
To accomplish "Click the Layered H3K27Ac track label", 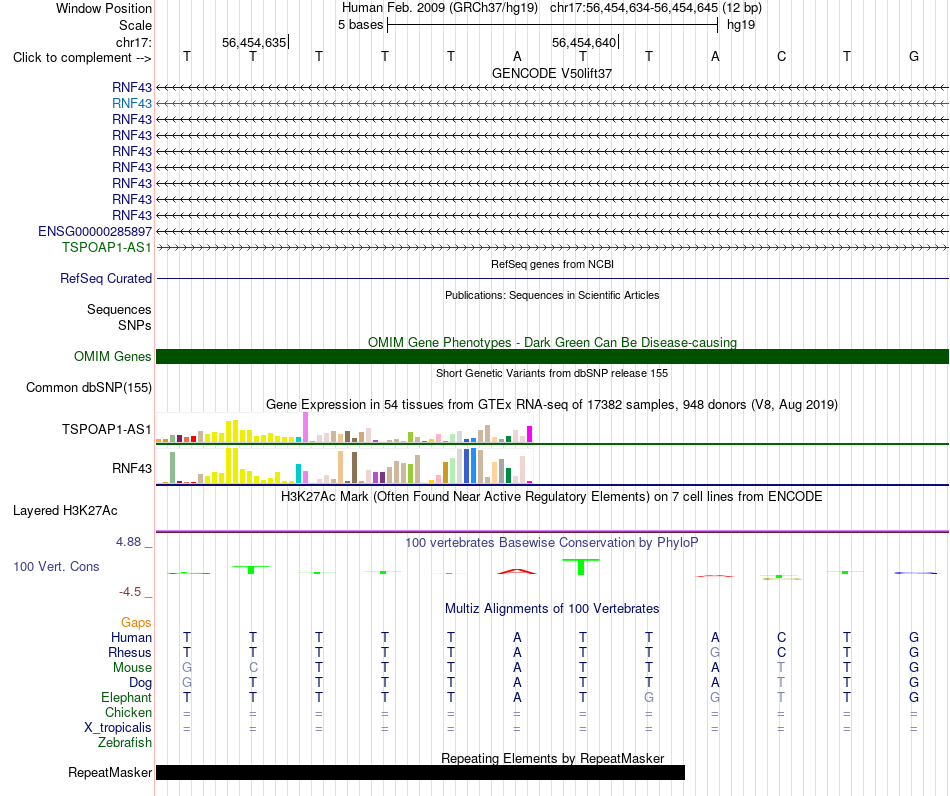I will tap(65, 511).
